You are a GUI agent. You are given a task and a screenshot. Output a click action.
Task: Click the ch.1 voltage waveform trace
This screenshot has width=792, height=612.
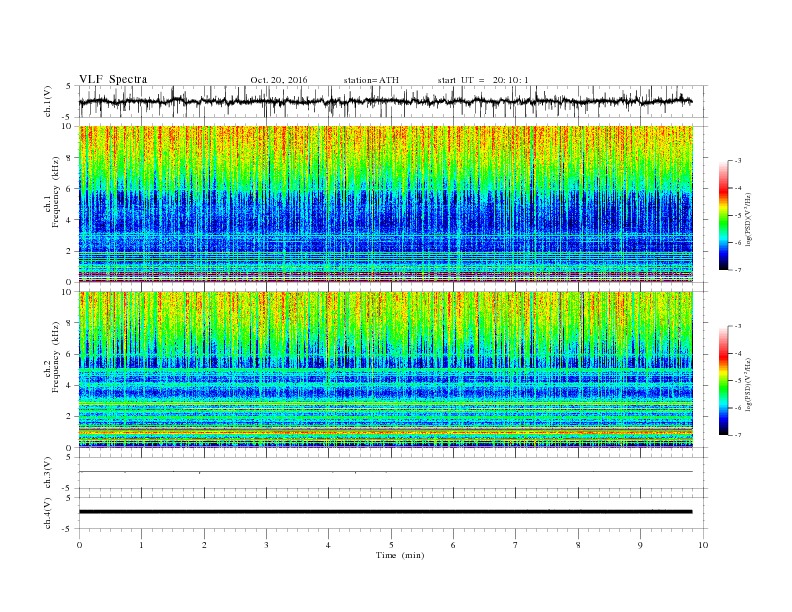(x=385, y=101)
